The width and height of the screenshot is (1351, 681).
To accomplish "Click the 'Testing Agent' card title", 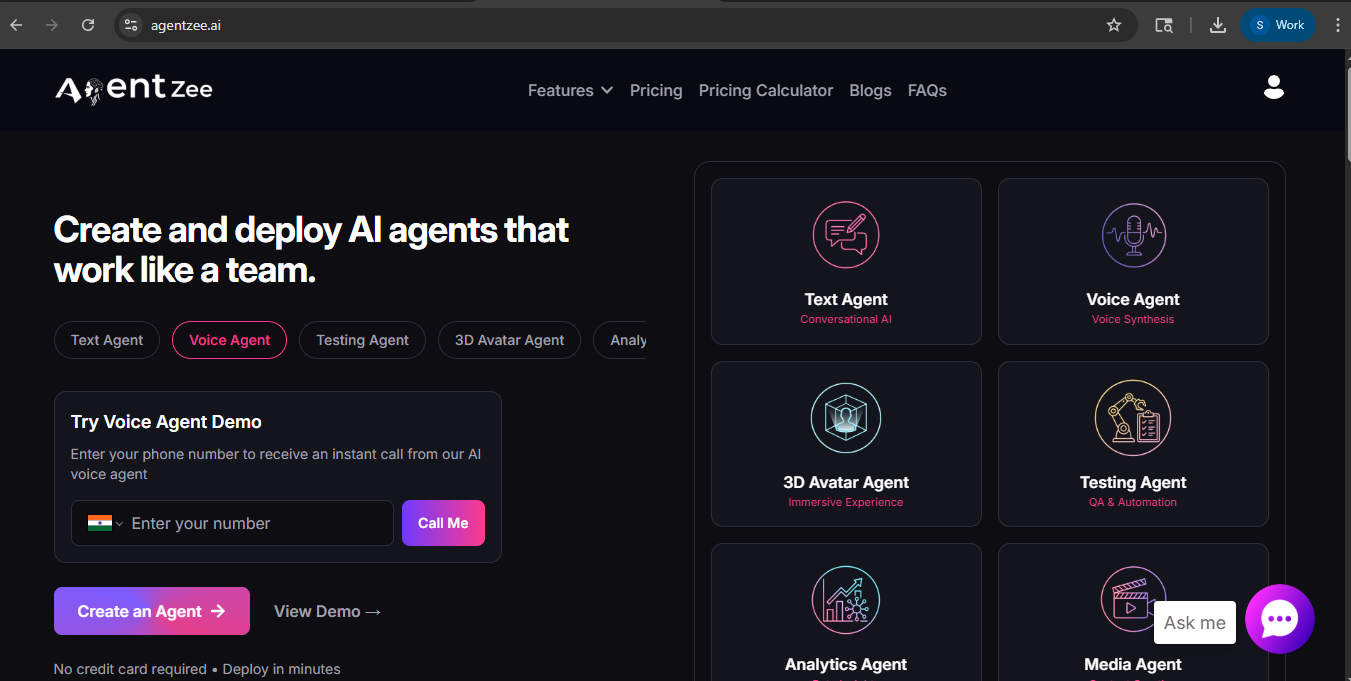I will (x=1133, y=482).
